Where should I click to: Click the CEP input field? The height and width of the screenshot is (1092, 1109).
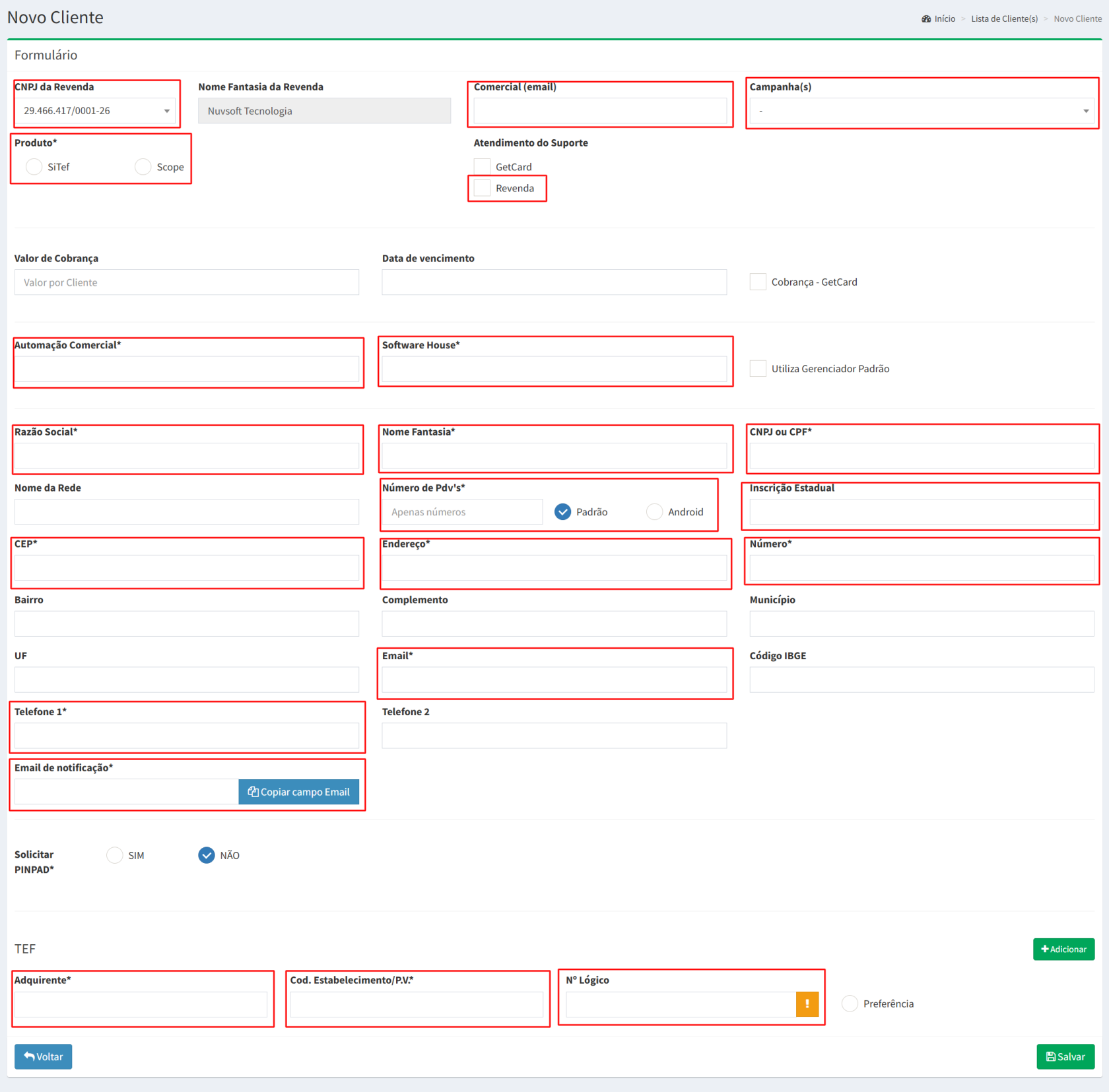(187, 567)
